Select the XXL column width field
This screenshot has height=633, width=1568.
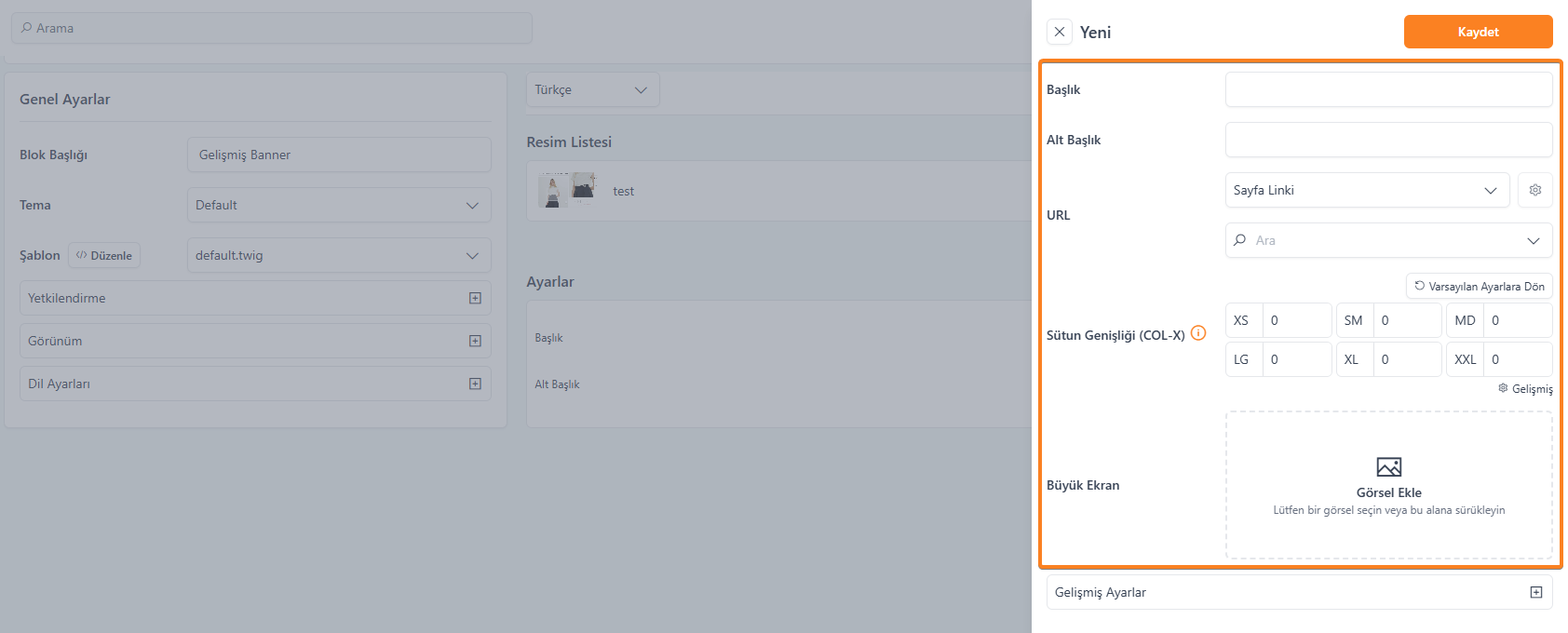click(1518, 359)
